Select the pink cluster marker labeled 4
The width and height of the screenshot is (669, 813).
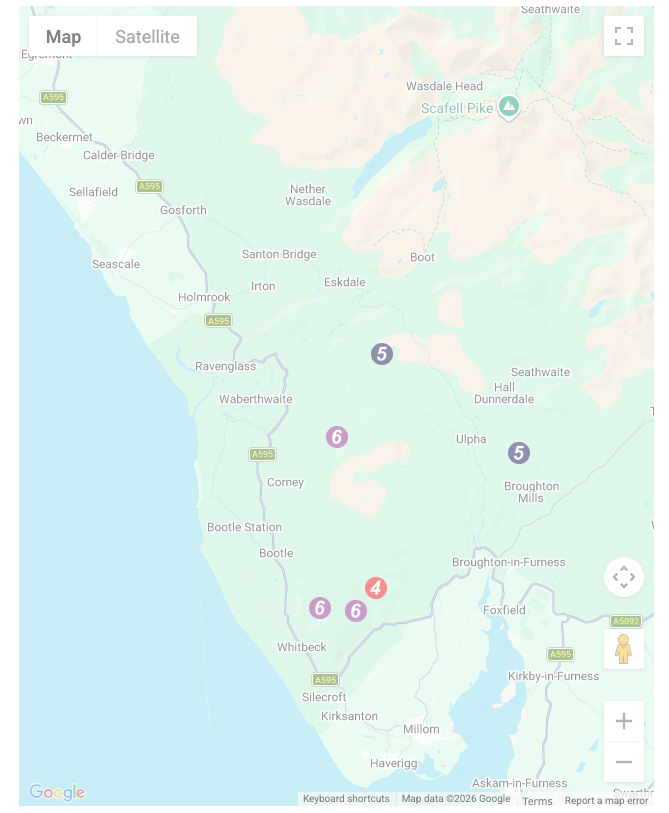(x=376, y=588)
